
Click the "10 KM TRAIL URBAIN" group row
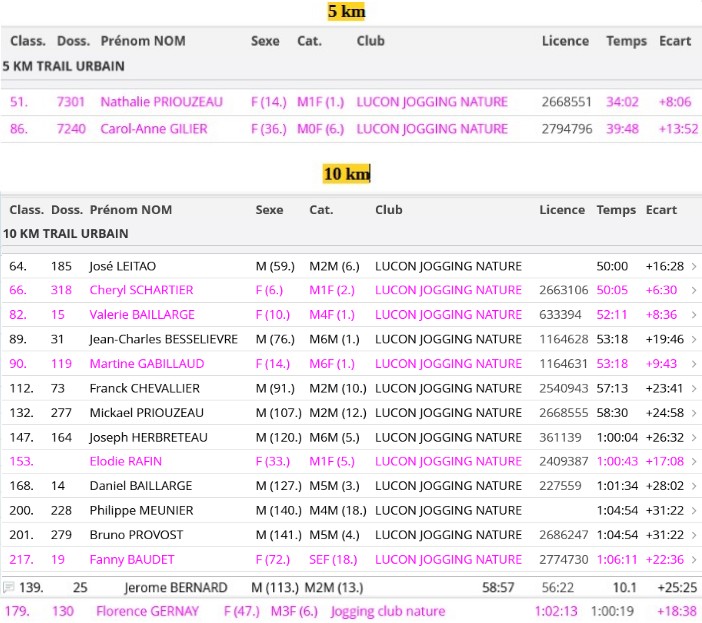pos(69,234)
